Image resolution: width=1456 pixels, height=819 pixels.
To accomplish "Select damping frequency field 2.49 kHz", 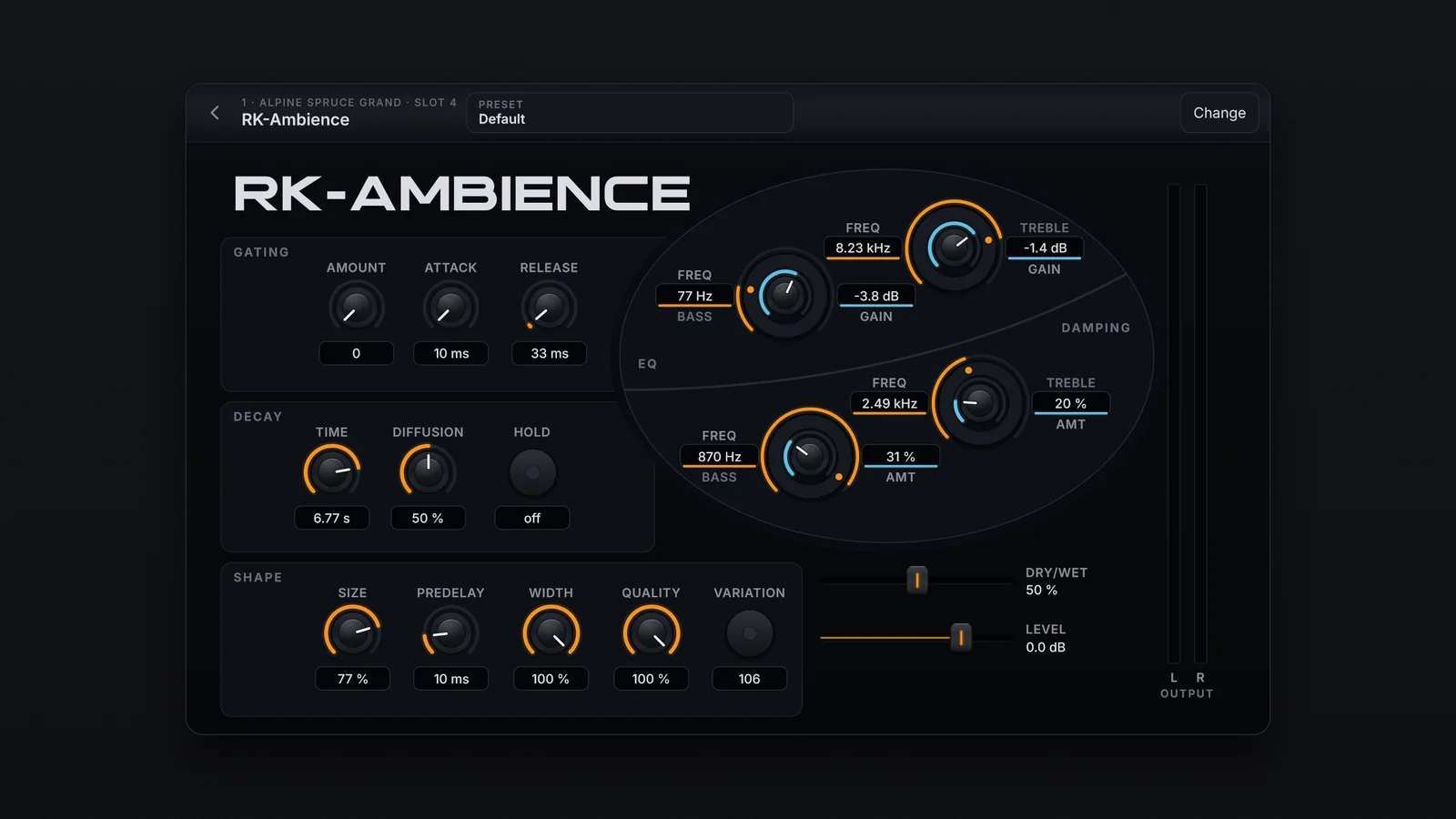I will click(x=889, y=403).
